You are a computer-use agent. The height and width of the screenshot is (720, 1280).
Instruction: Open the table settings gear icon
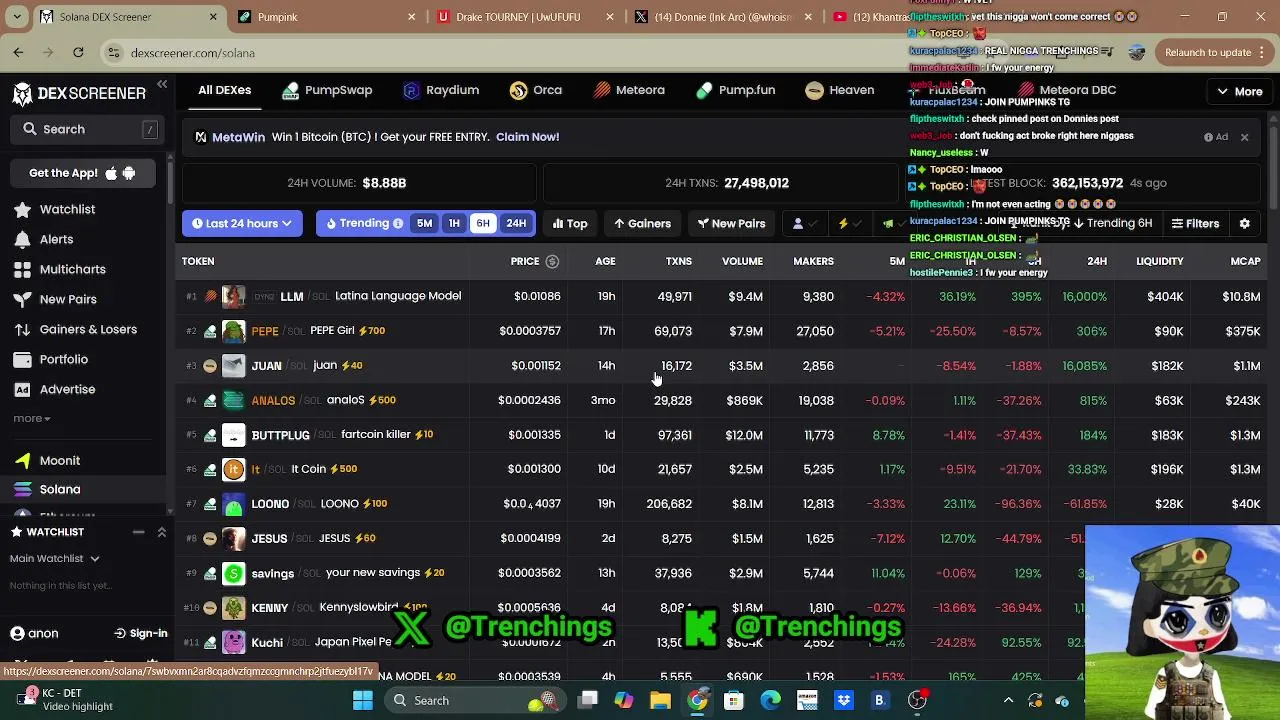[1245, 224]
